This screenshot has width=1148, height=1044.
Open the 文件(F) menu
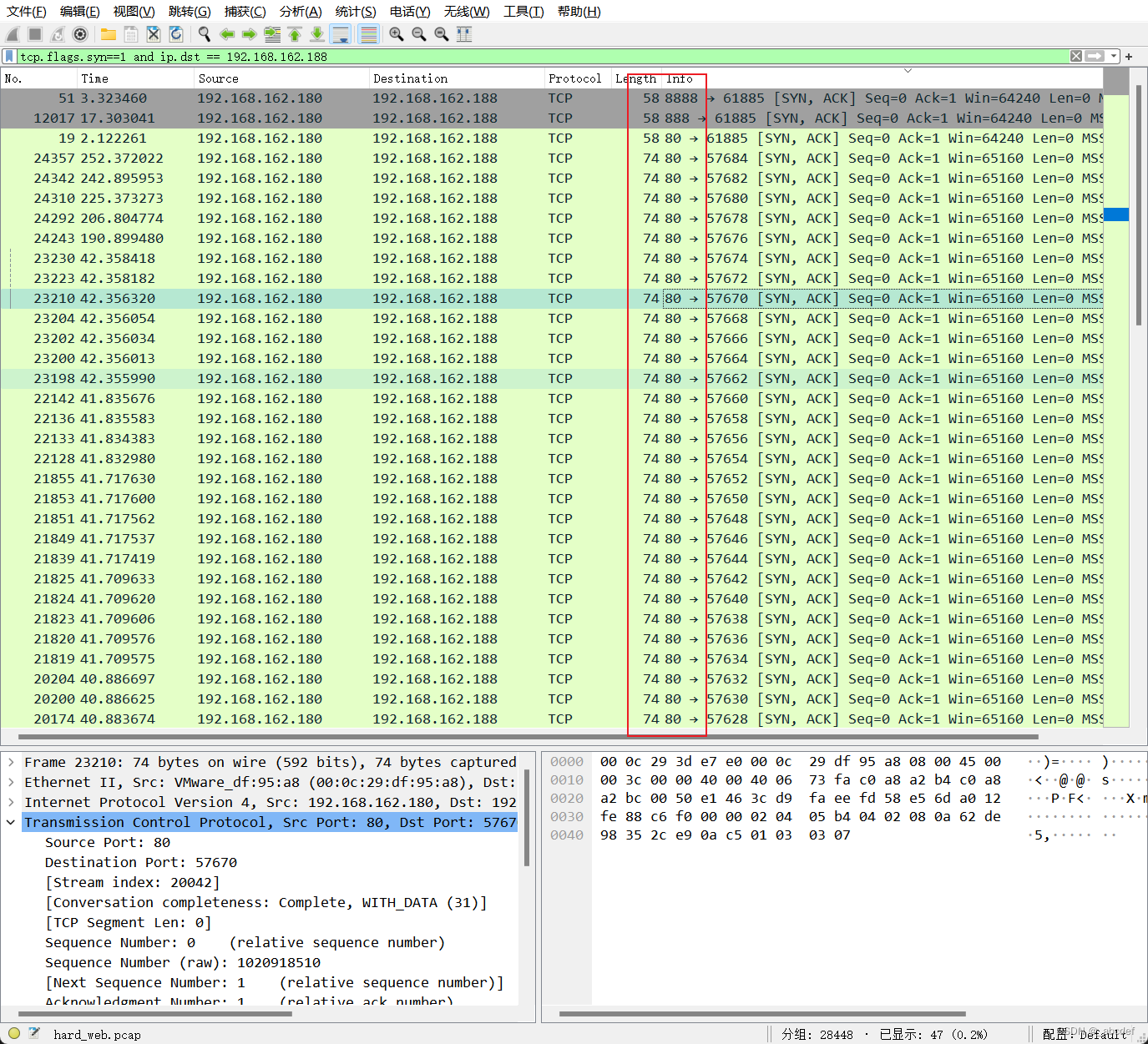point(27,12)
